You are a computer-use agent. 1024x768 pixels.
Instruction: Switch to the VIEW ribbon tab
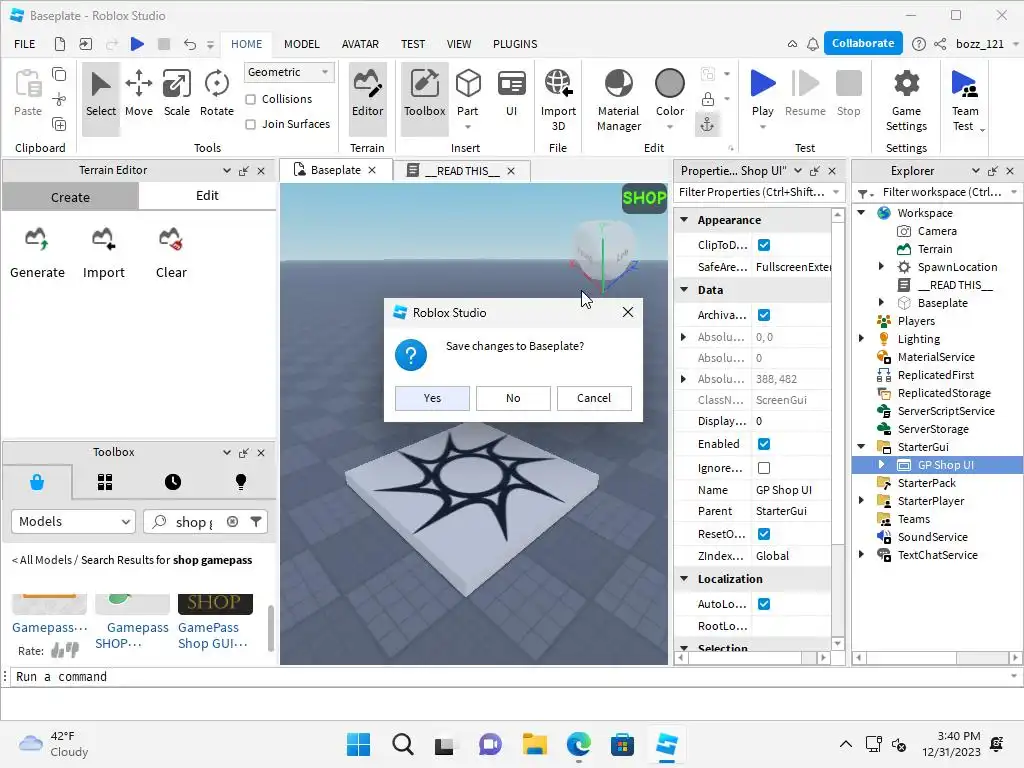pyautogui.click(x=458, y=44)
